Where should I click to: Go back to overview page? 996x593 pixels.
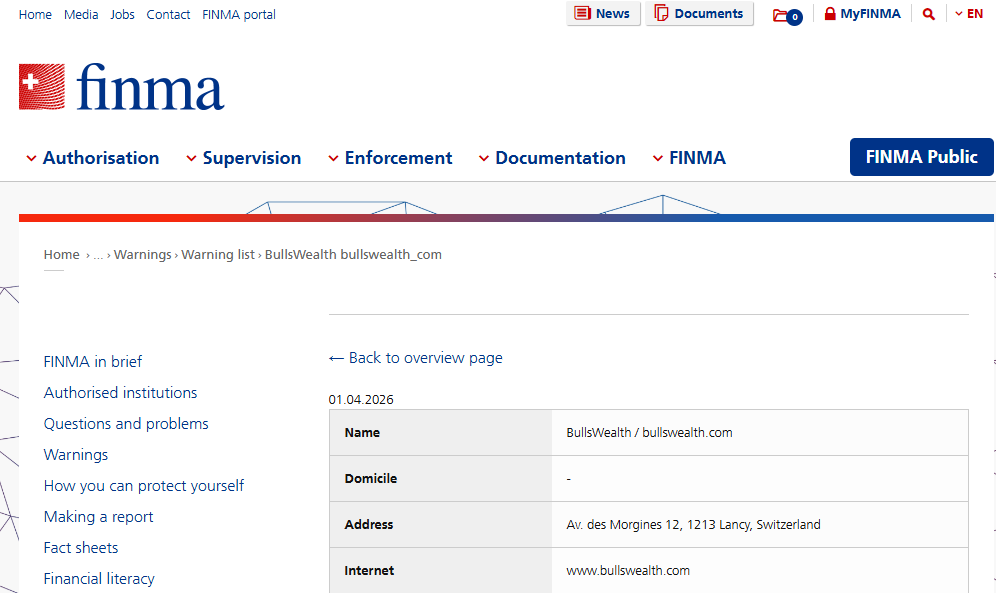(x=415, y=358)
